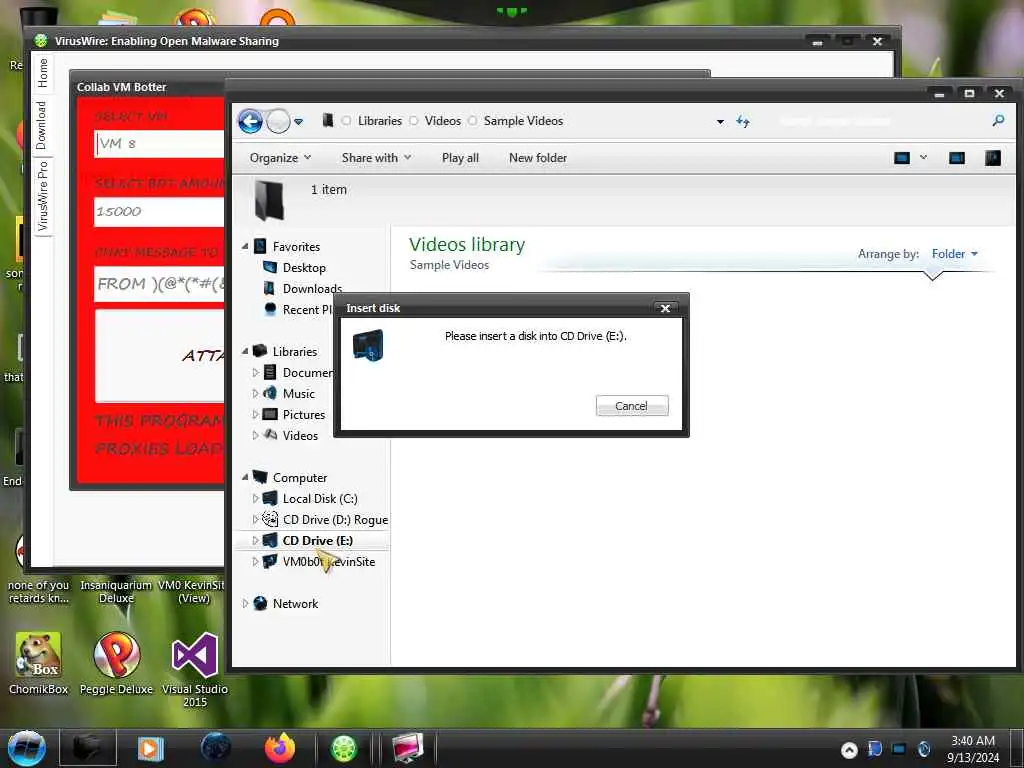
Task: Click the CD drive icon in dialog
Action: pos(368,345)
